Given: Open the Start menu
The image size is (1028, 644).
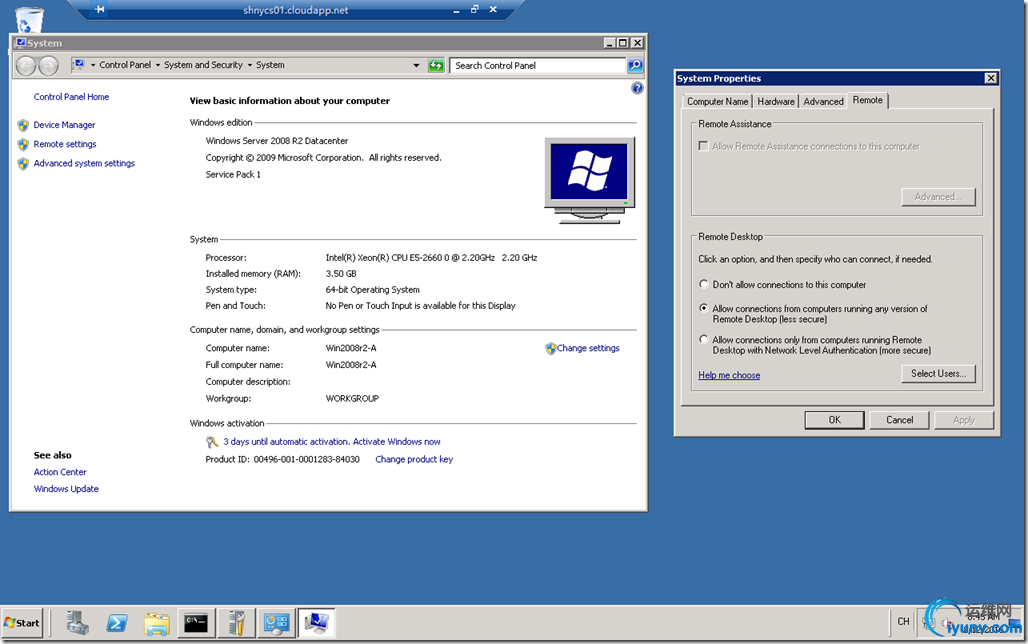Looking at the screenshot, I should click(x=22, y=623).
